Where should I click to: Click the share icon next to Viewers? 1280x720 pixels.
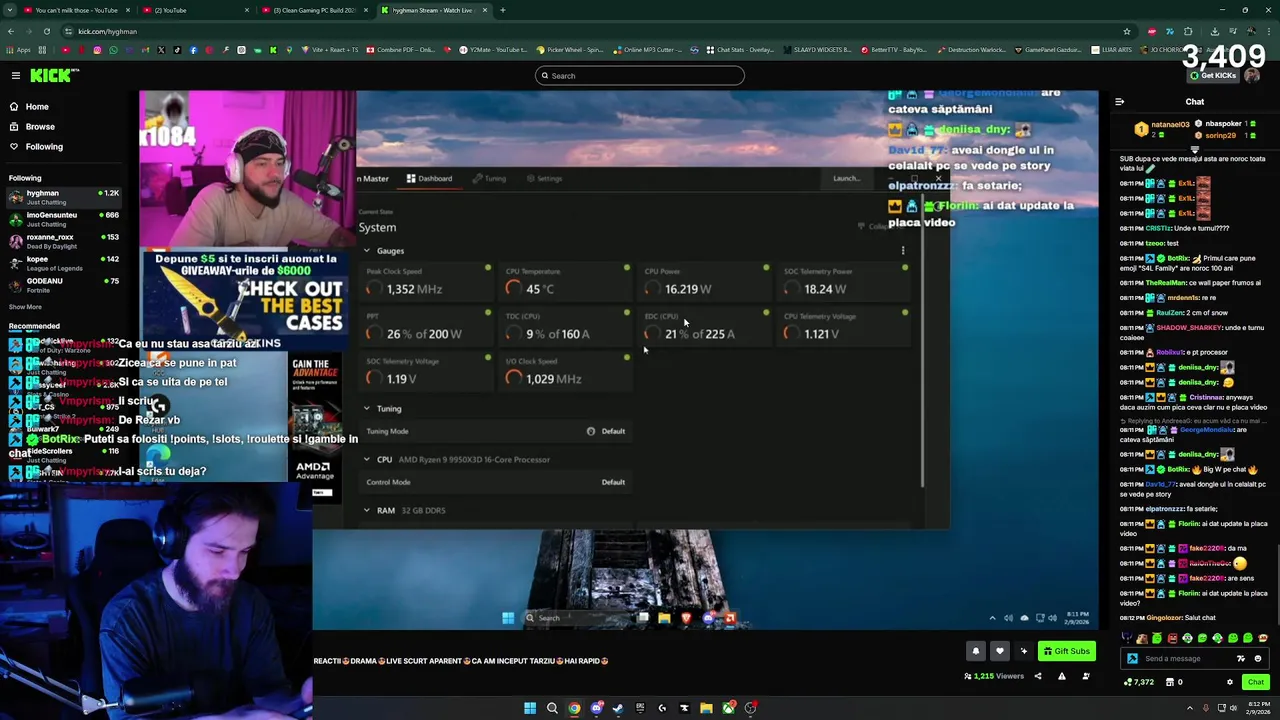[1037, 677]
